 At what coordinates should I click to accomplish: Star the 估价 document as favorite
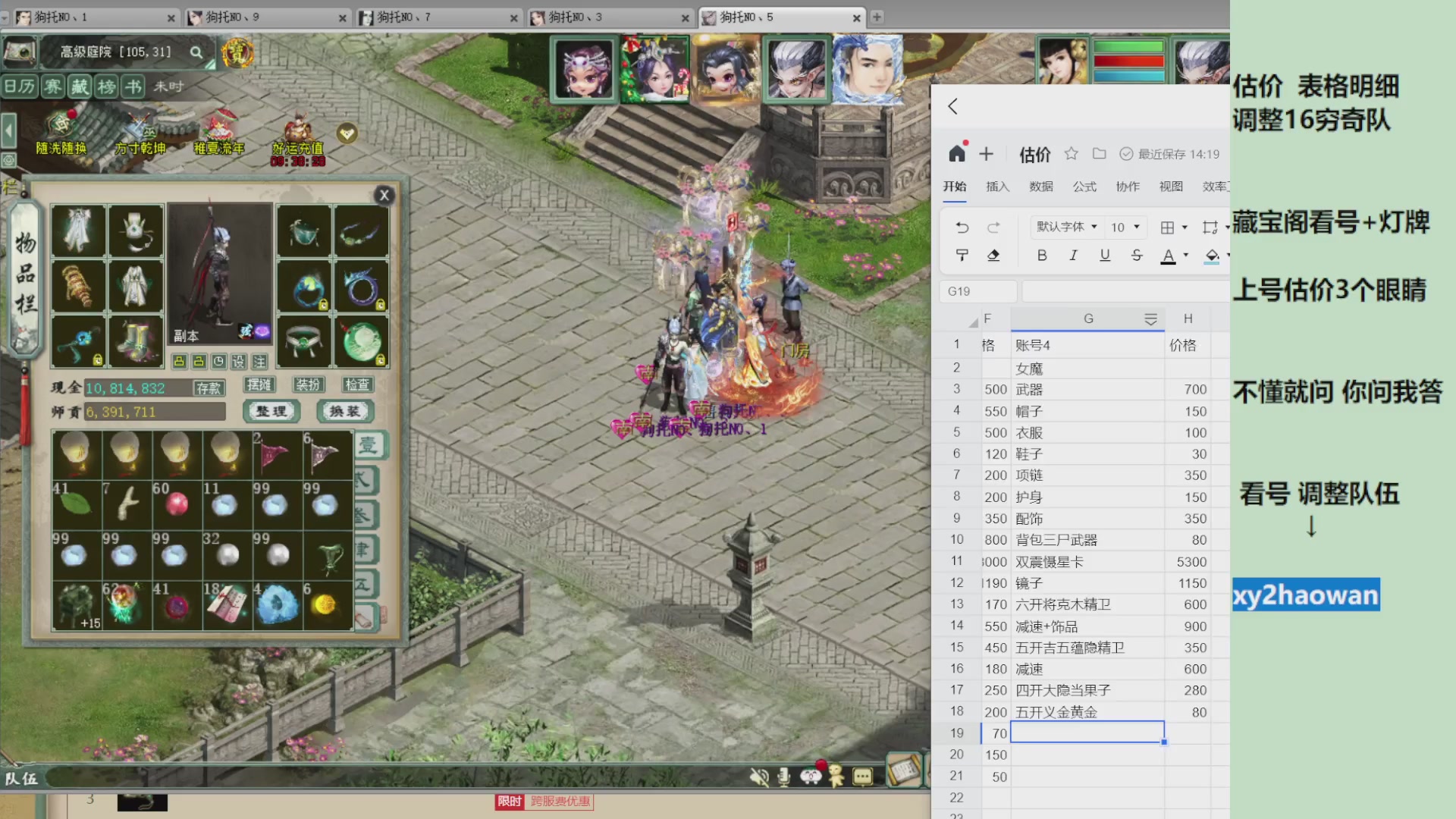pyautogui.click(x=1071, y=154)
